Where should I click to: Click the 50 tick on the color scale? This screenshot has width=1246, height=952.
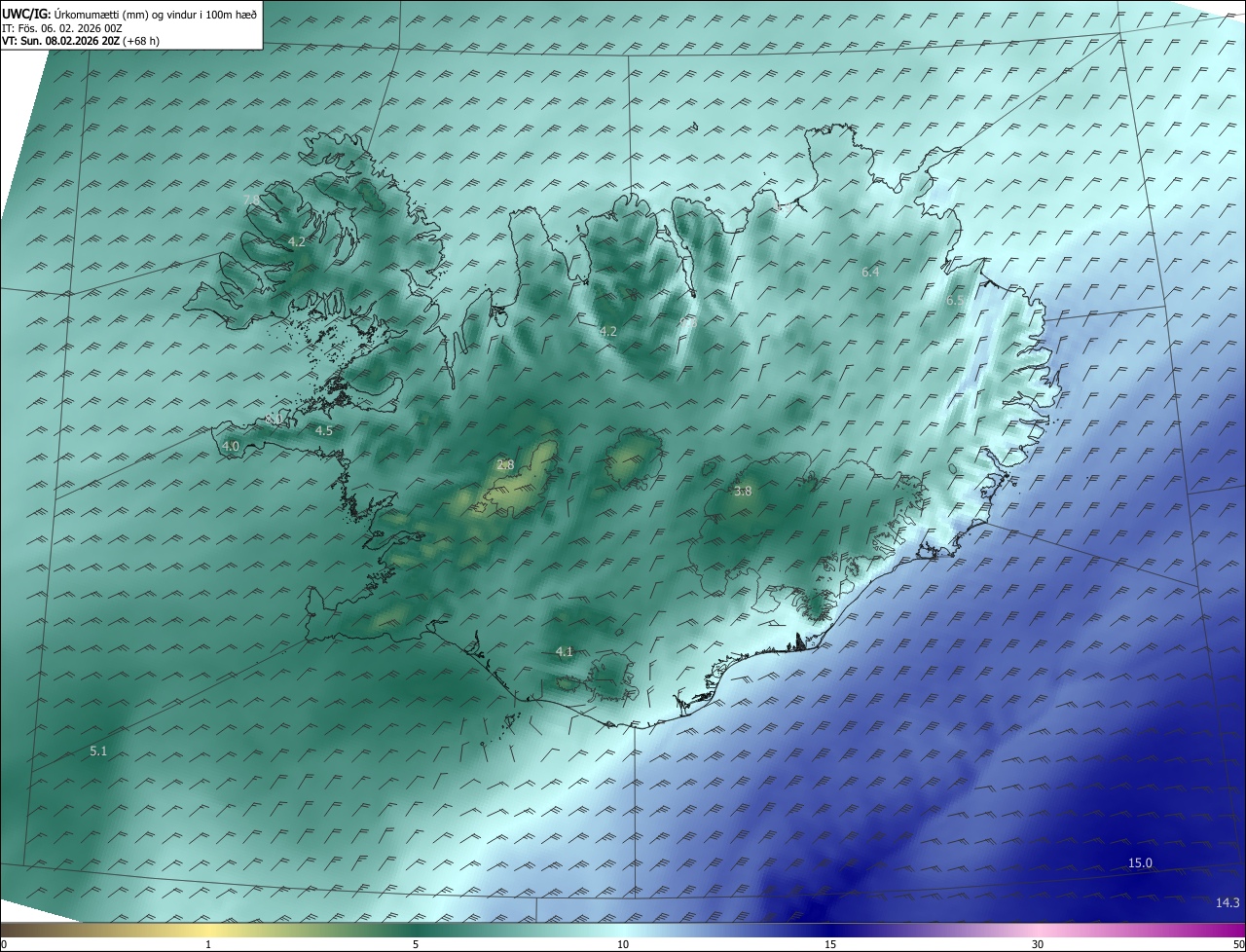1238,944
